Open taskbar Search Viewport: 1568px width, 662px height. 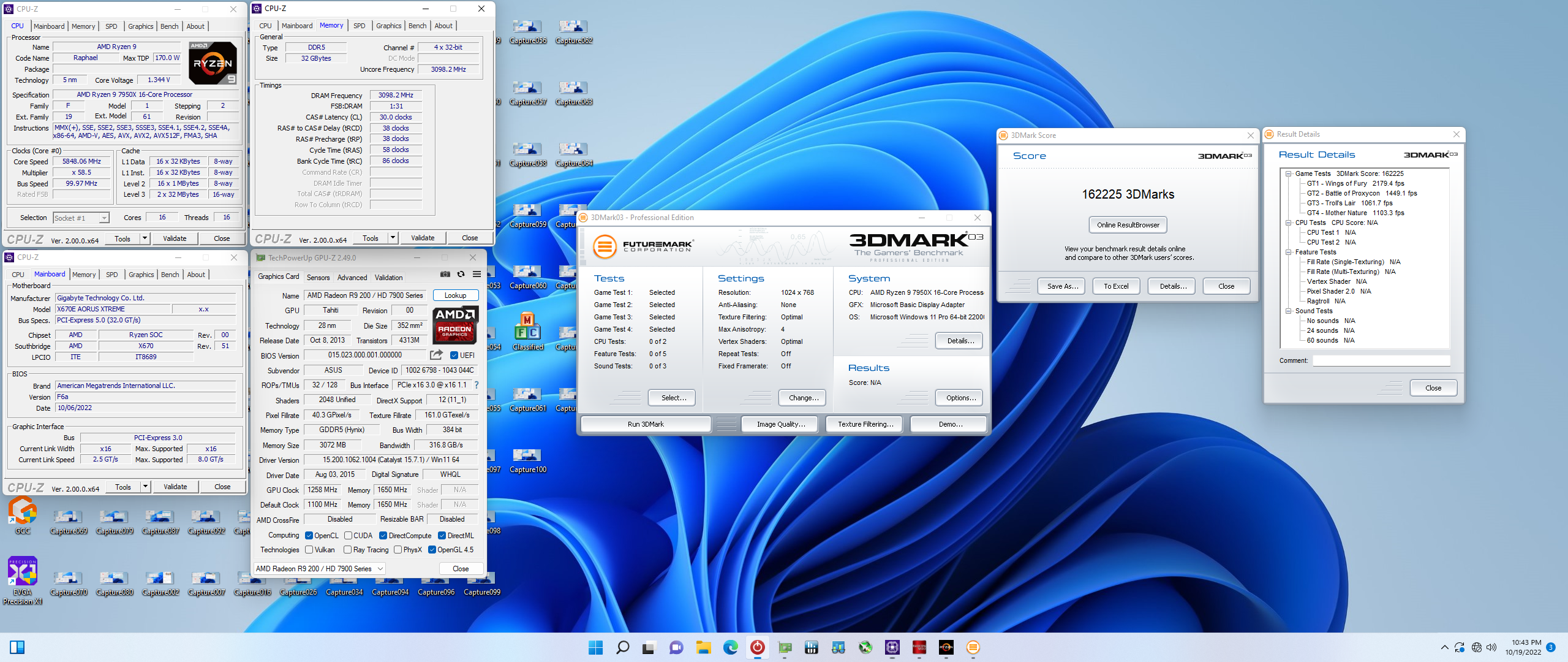[622, 647]
